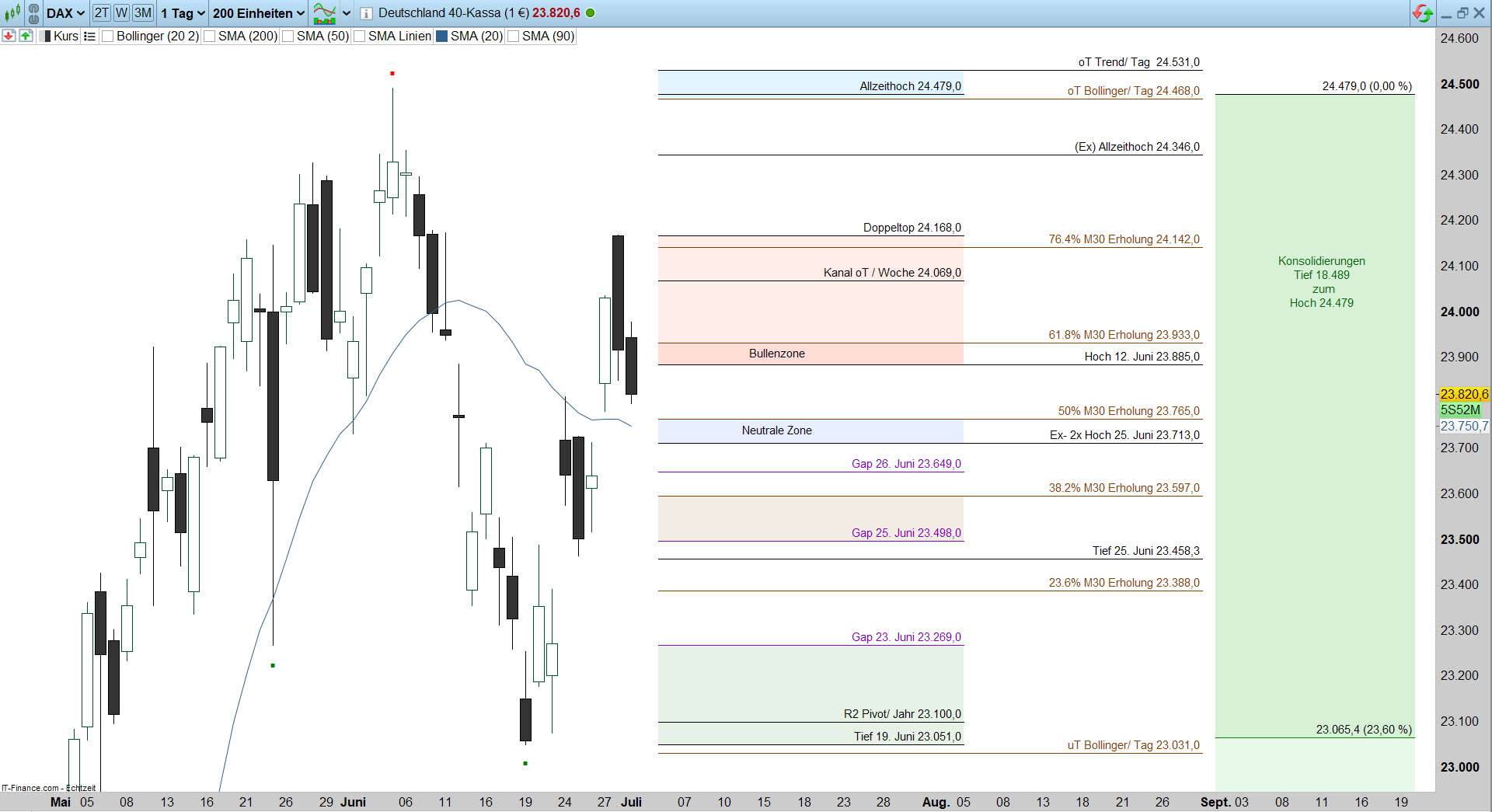Click the 23.065,4 (23,60 %) Fibonacci label
Screen dimensions: 1492x812
[1364, 730]
